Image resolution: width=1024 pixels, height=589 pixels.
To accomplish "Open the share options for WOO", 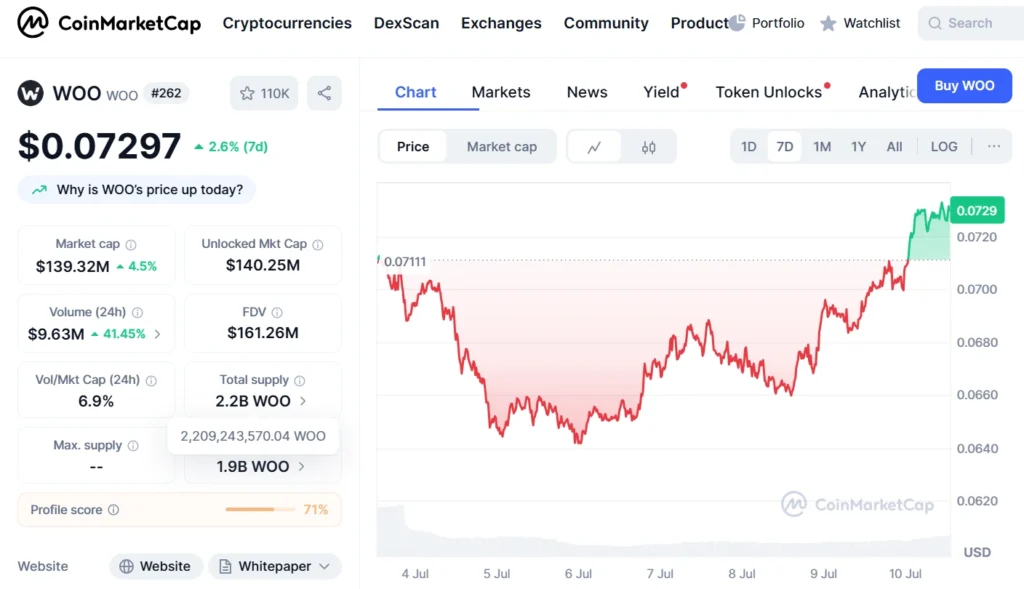I will 324,93.
